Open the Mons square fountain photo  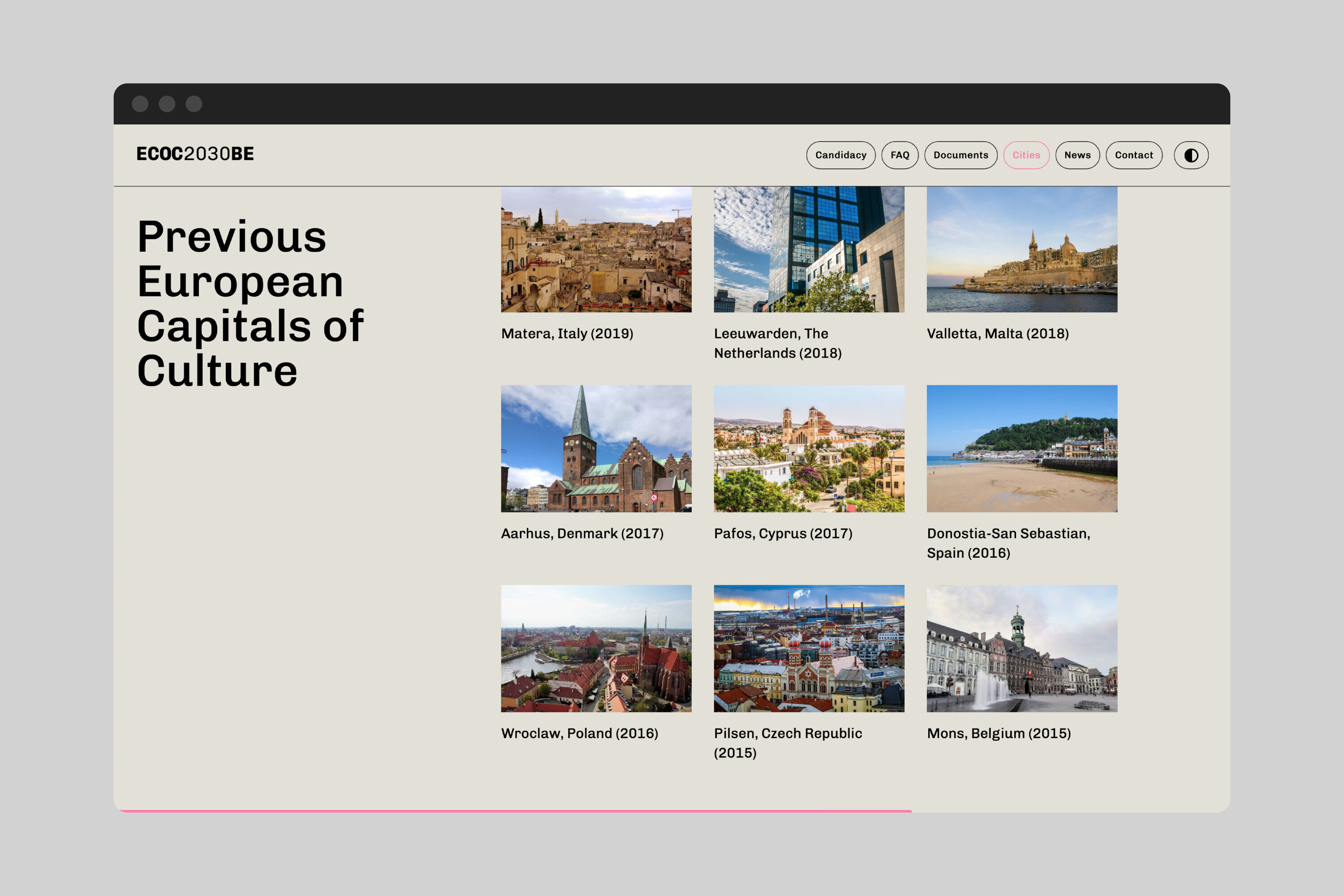1022,648
